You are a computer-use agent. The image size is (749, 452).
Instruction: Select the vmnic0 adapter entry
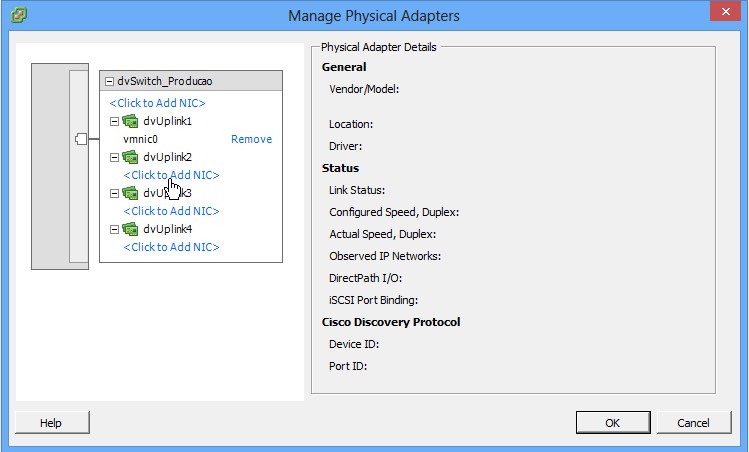point(141,139)
